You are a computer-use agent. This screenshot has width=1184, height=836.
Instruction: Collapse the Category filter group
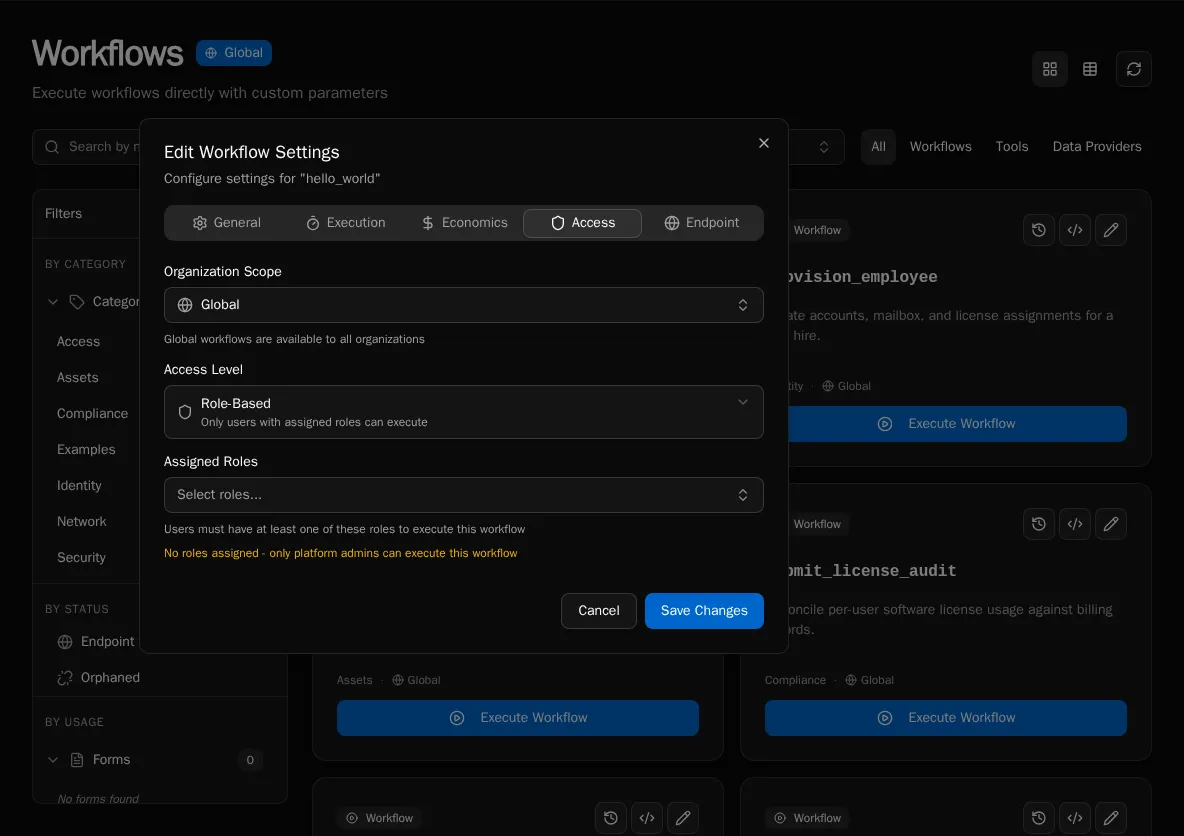[x=53, y=302]
